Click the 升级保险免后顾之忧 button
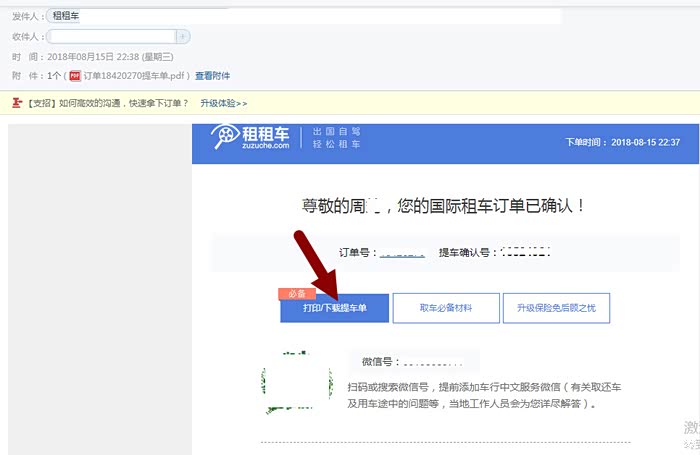This screenshot has width=700, height=455. (556, 308)
